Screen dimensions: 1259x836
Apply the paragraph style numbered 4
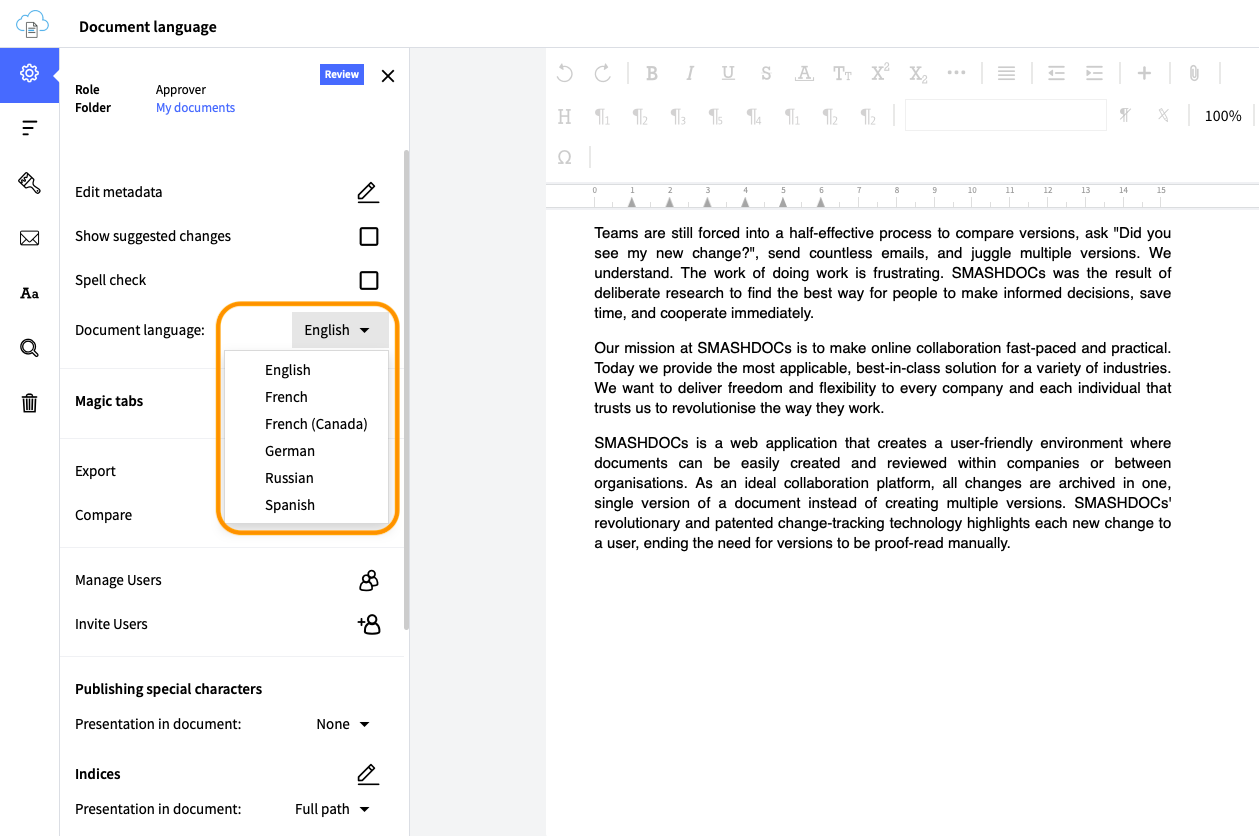point(754,117)
